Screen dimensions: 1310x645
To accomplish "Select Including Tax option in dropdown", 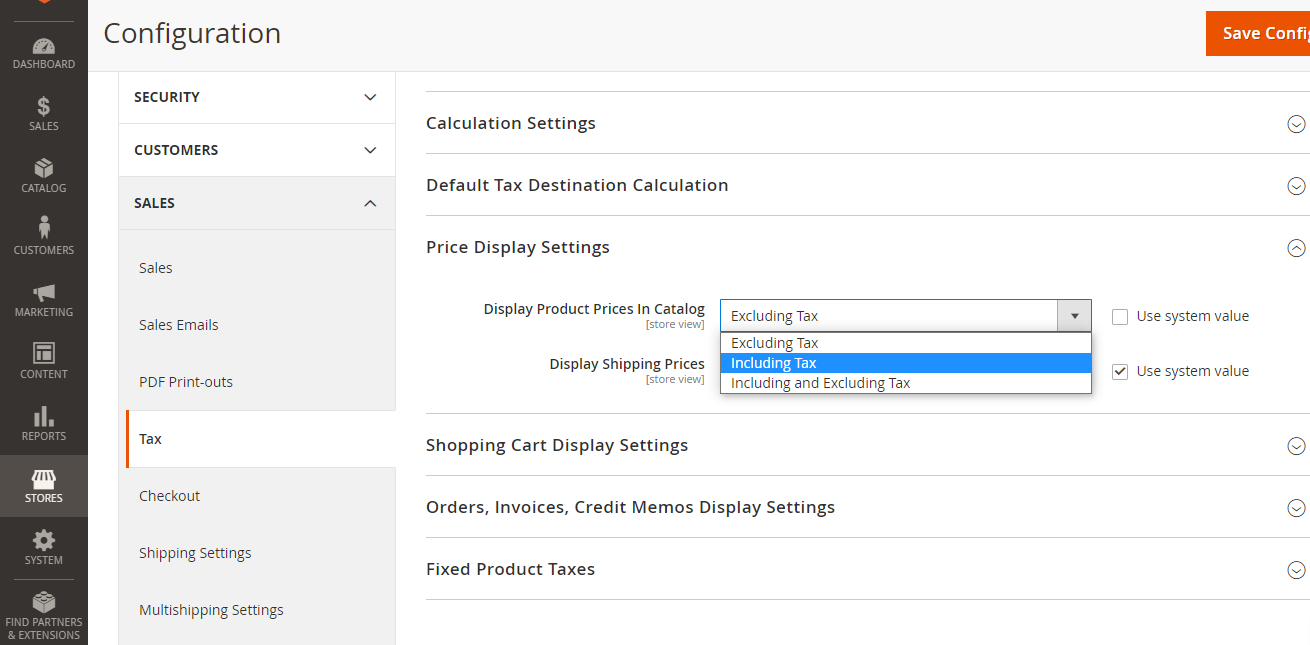I will click(905, 363).
